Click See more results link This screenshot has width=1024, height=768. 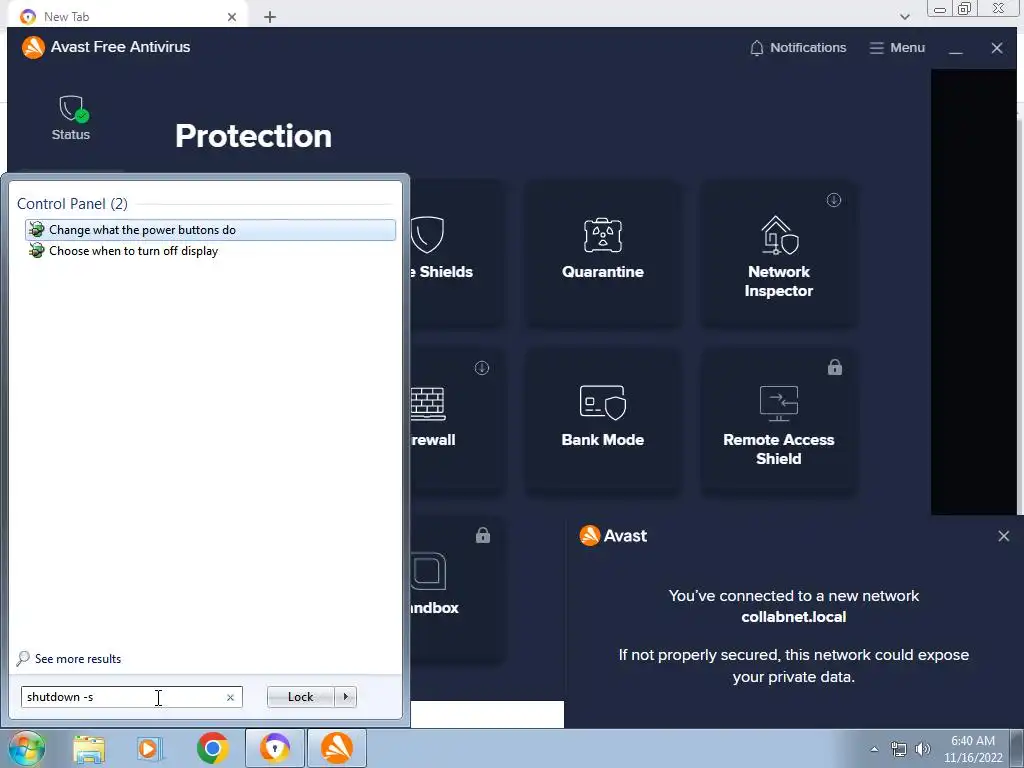pyautogui.click(x=78, y=658)
